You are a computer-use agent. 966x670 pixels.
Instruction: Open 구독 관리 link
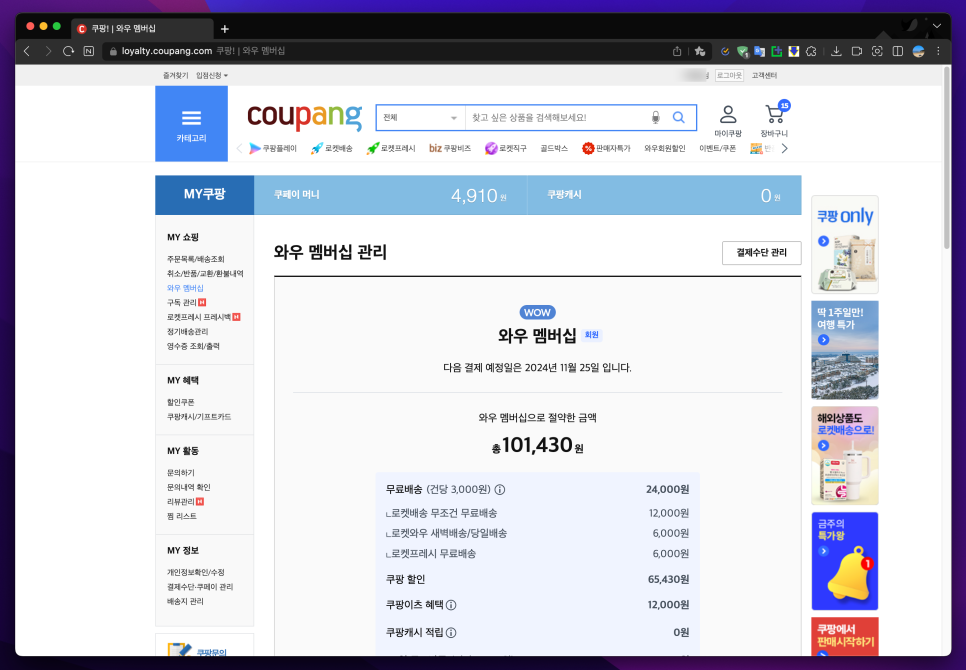[x=182, y=302]
